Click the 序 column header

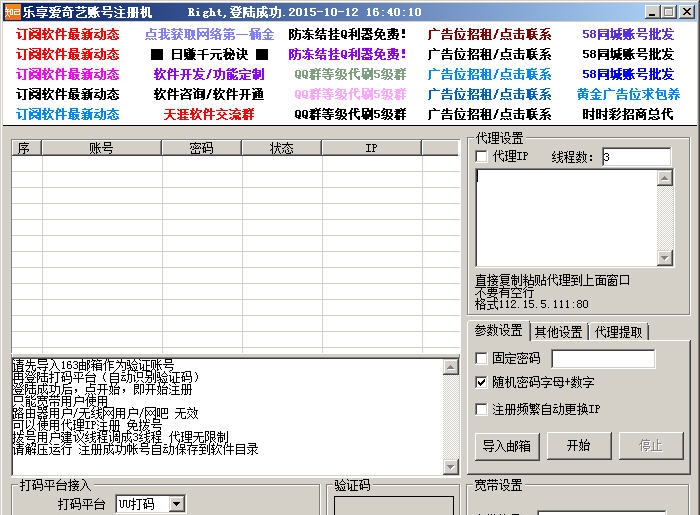27,148
